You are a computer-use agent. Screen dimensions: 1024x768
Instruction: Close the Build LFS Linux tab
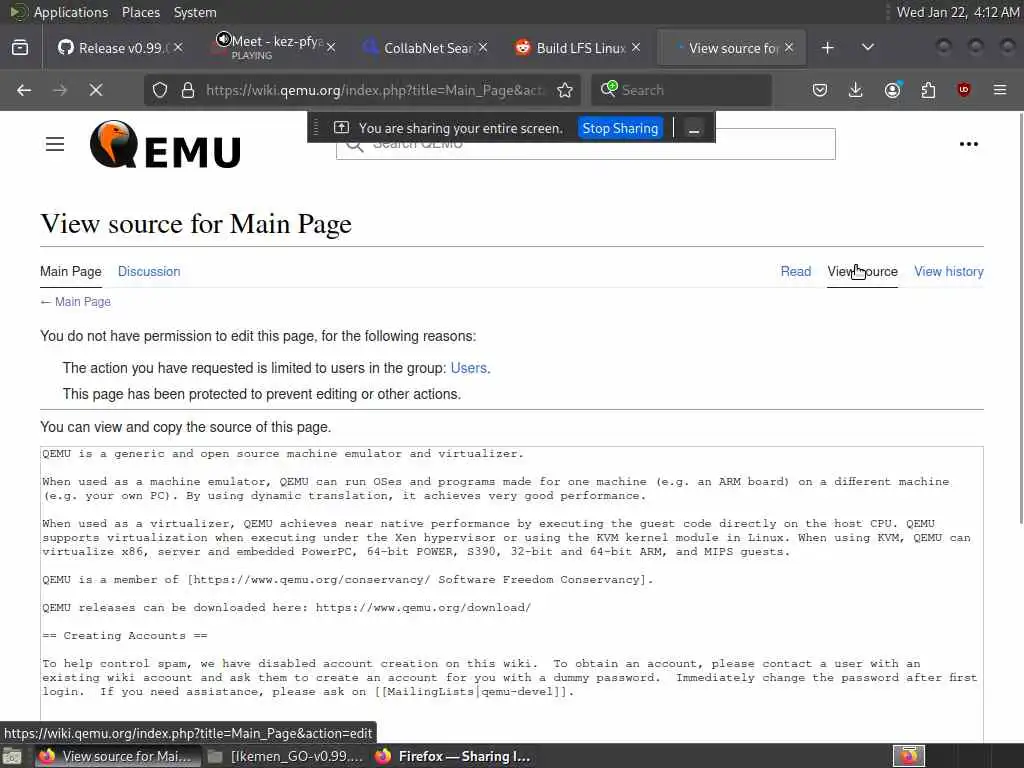[636, 48]
